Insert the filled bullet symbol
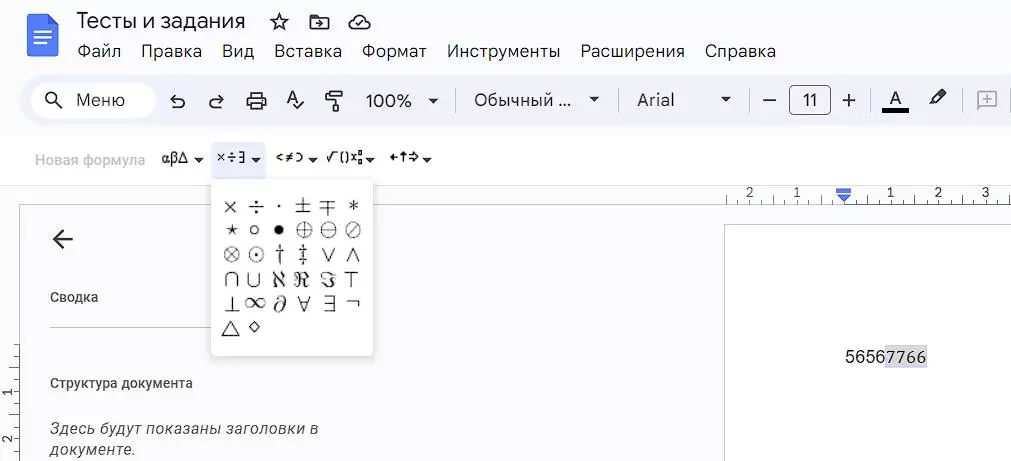Viewport: 1011px width, 461px height. pos(279,230)
